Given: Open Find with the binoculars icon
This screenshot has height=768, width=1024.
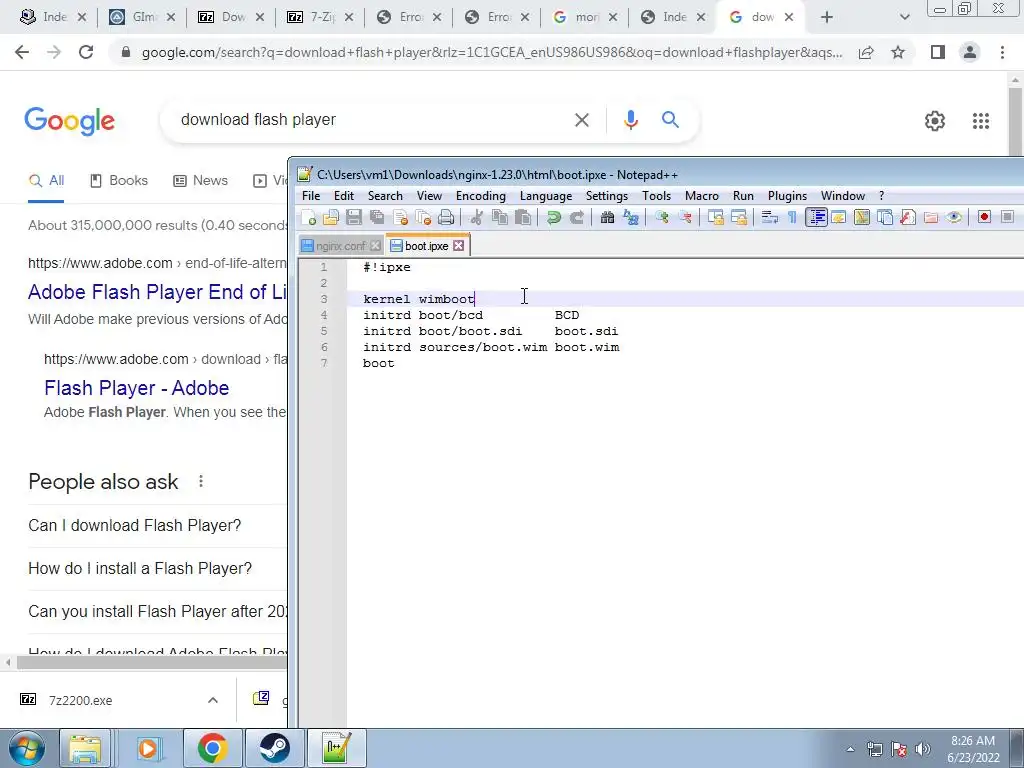Looking at the screenshot, I should coord(607,217).
